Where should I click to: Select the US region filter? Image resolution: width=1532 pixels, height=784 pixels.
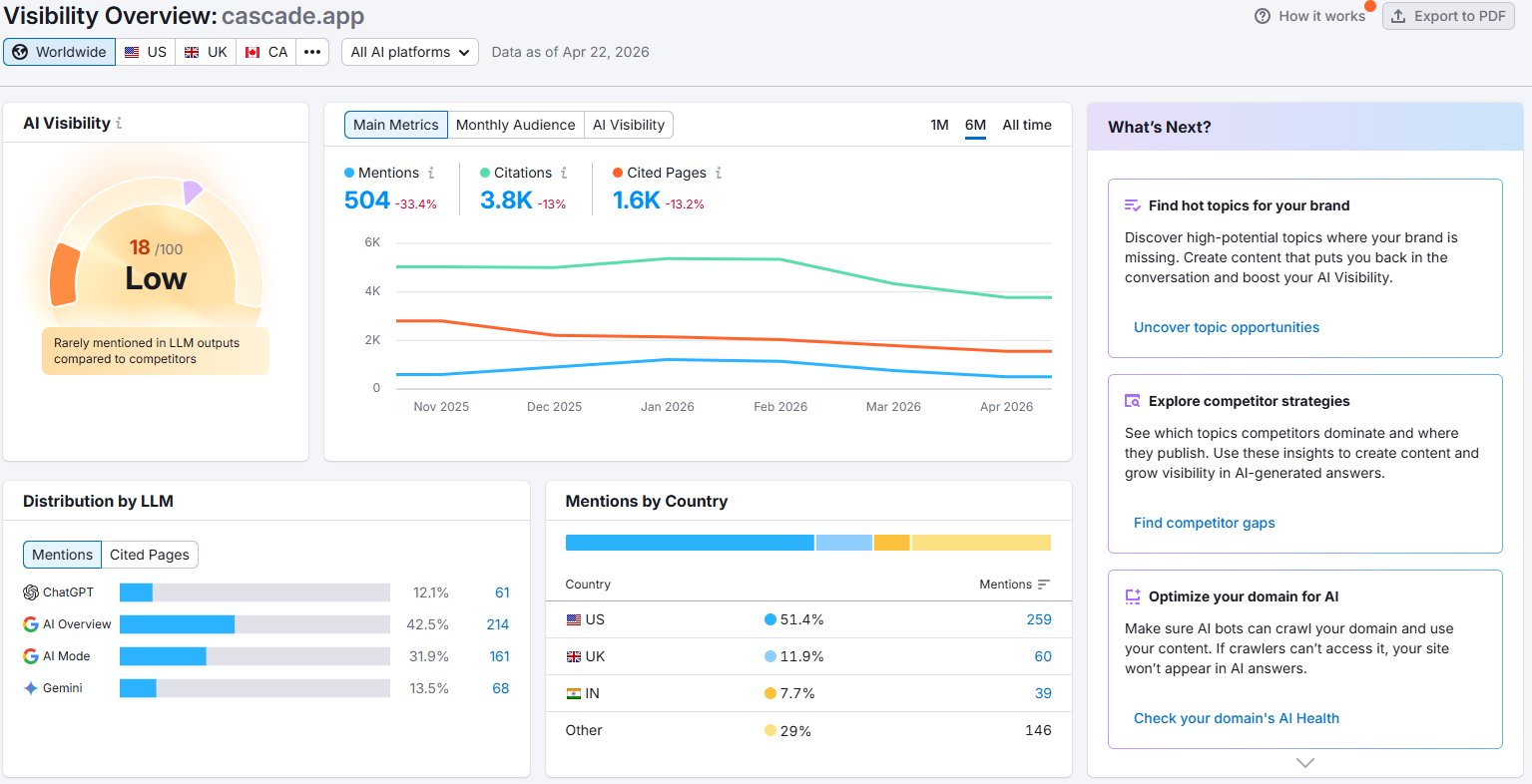coord(146,52)
